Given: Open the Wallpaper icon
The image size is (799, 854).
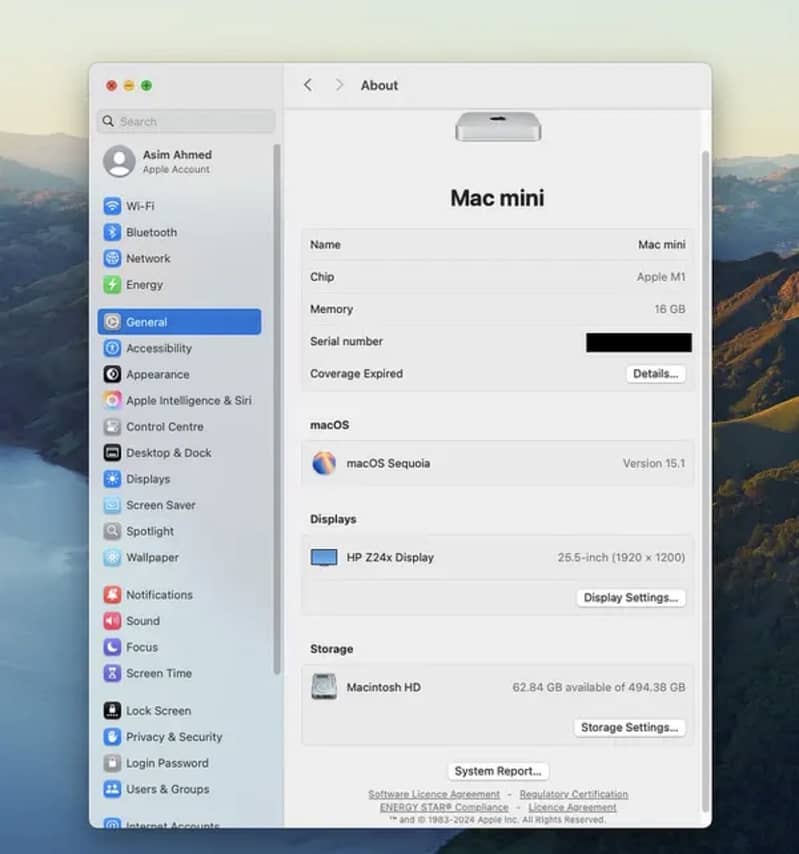Looking at the screenshot, I should coord(112,557).
